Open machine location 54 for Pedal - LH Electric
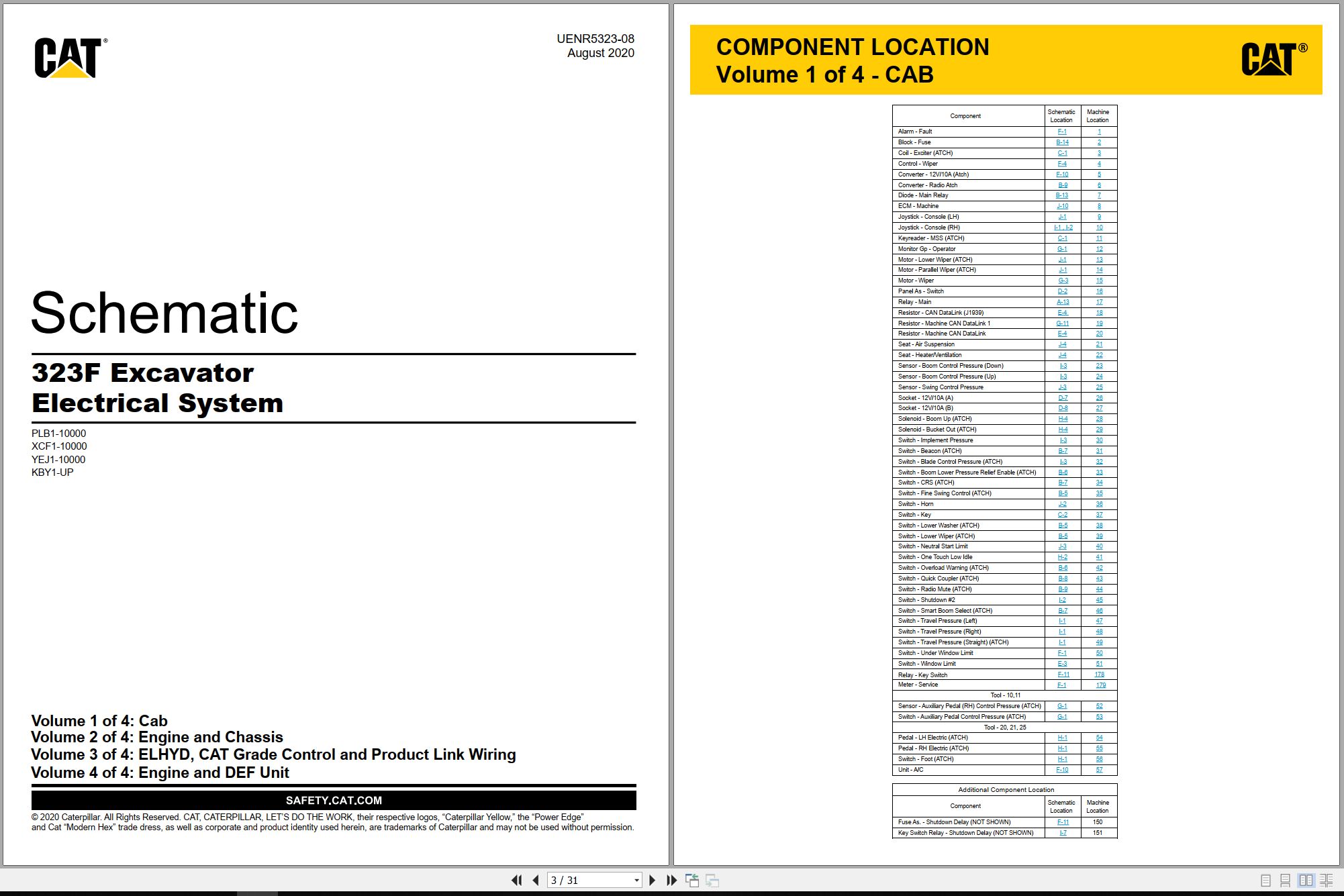Screen dimensions: 1344x896 [x=1099, y=738]
